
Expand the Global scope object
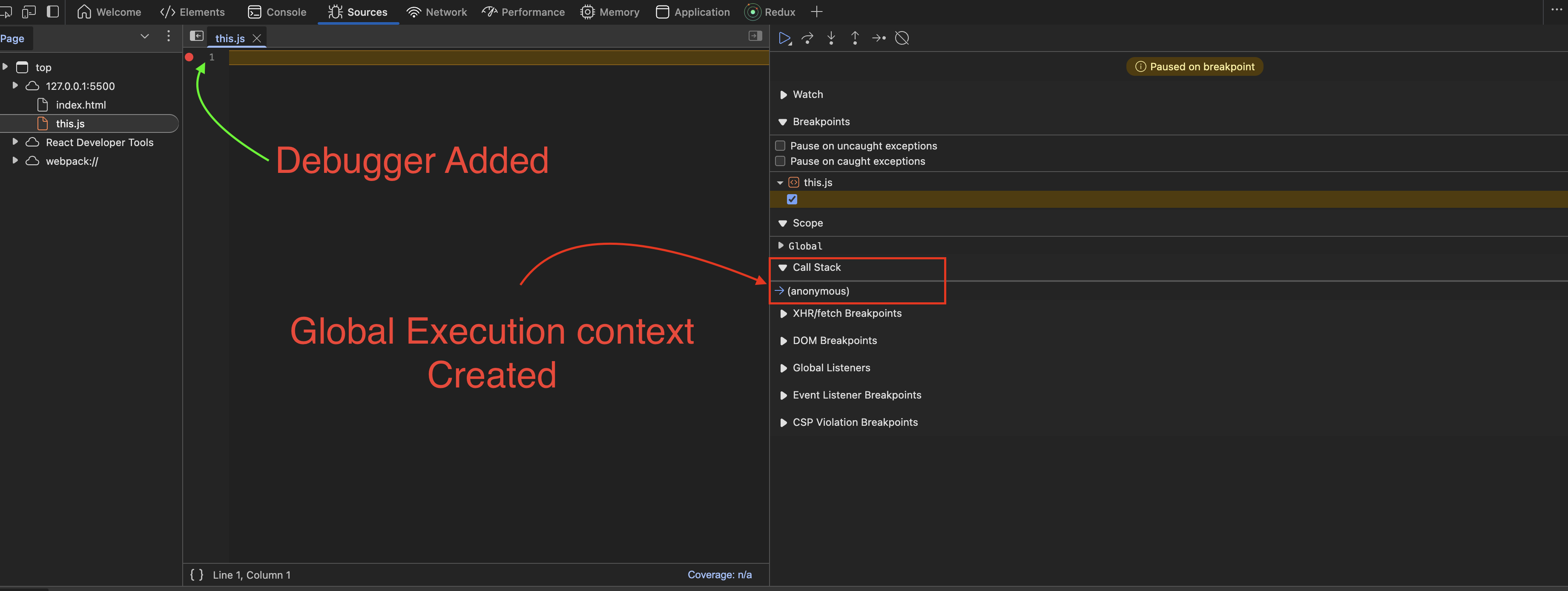click(780, 245)
